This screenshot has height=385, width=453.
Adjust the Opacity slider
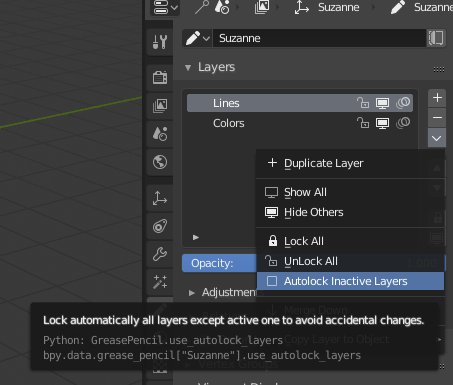(219, 263)
